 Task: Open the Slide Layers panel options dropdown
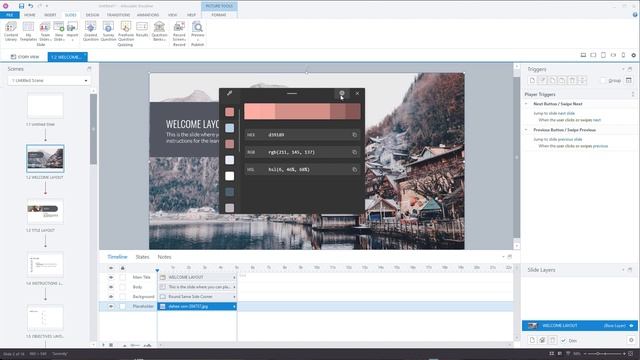623,270
